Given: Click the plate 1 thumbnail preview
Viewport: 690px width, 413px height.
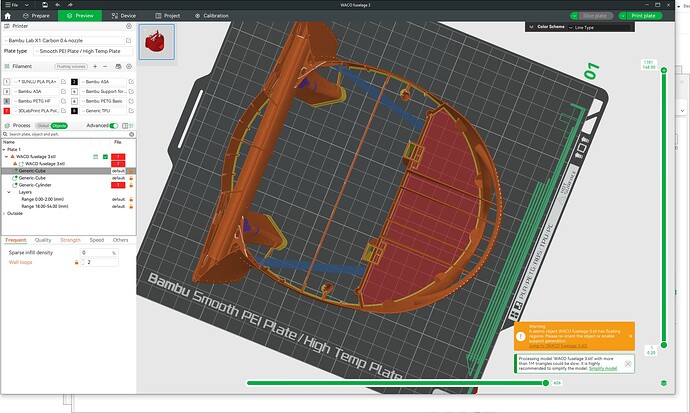Looking at the screenshot, I should (157, 42).
